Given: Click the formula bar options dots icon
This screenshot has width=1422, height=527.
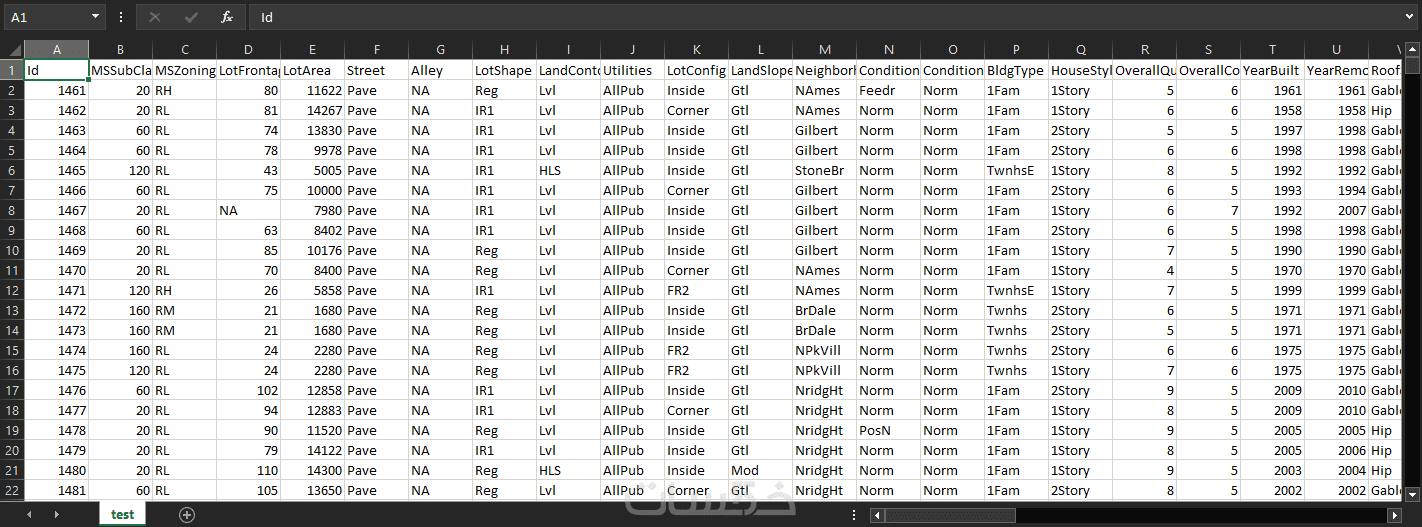Looking at the screenshot, I should pyautogui.click(x=121, y=17).
